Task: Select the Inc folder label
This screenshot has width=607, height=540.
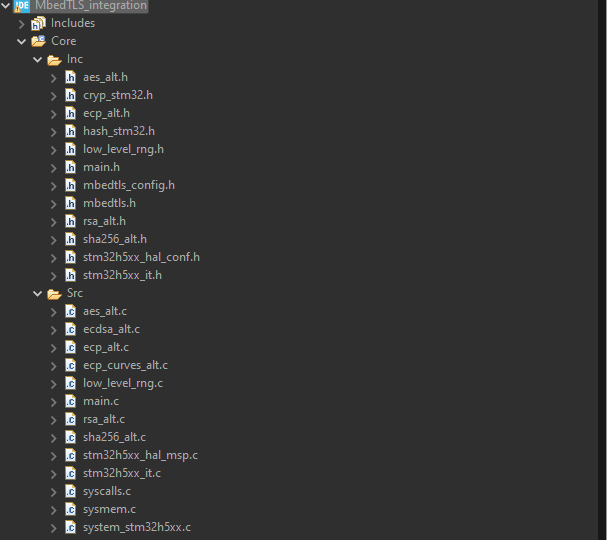Action: (75, 59)
